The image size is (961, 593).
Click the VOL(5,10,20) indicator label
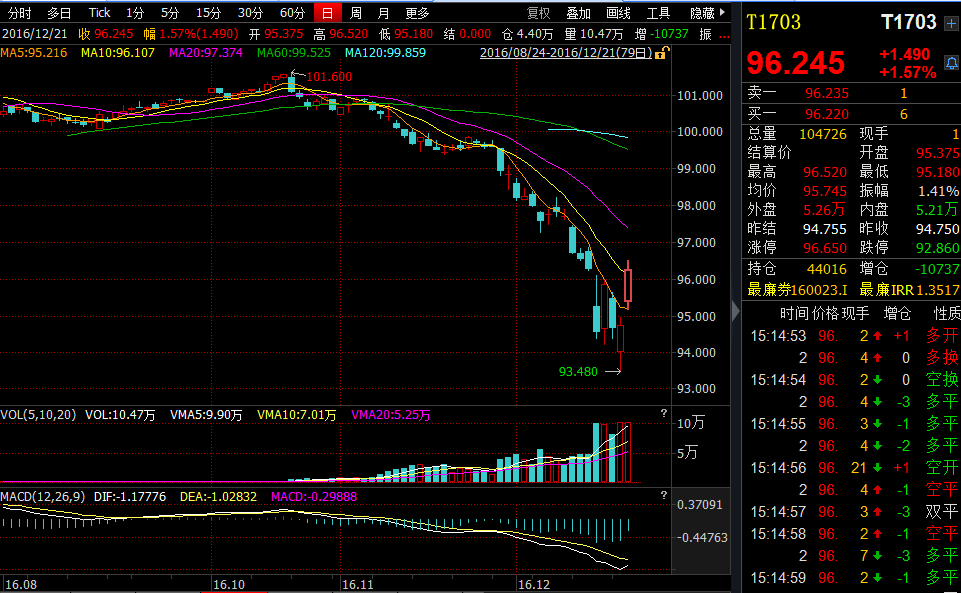(x=38, y=414)
